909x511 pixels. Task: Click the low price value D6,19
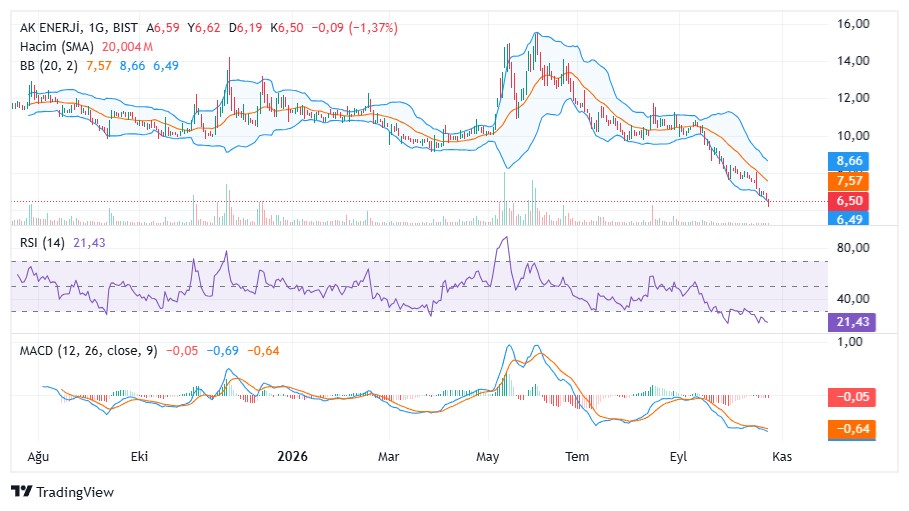click(x=245, y=27)
